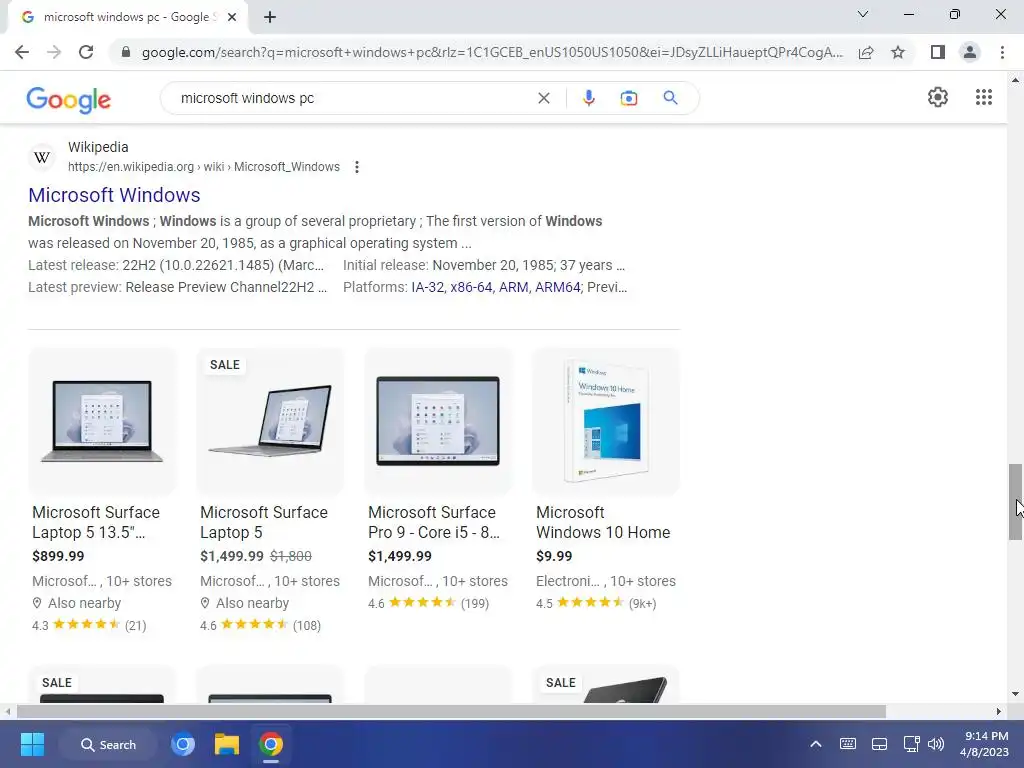The image size is (1024, 768).
Task: Open Google quick settings gear
Action: click(x=938, y=97)
